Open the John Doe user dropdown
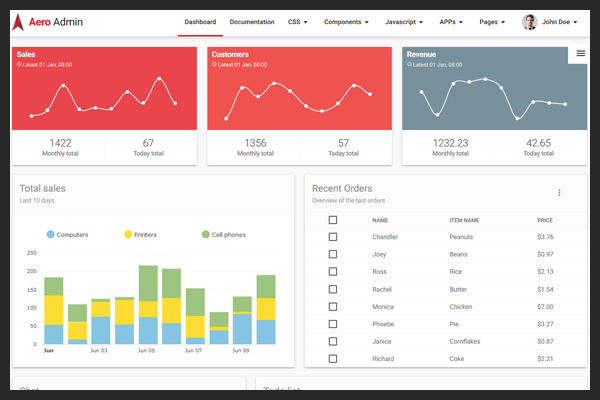Viewport: 600px width, 400px height. (559, 22)
